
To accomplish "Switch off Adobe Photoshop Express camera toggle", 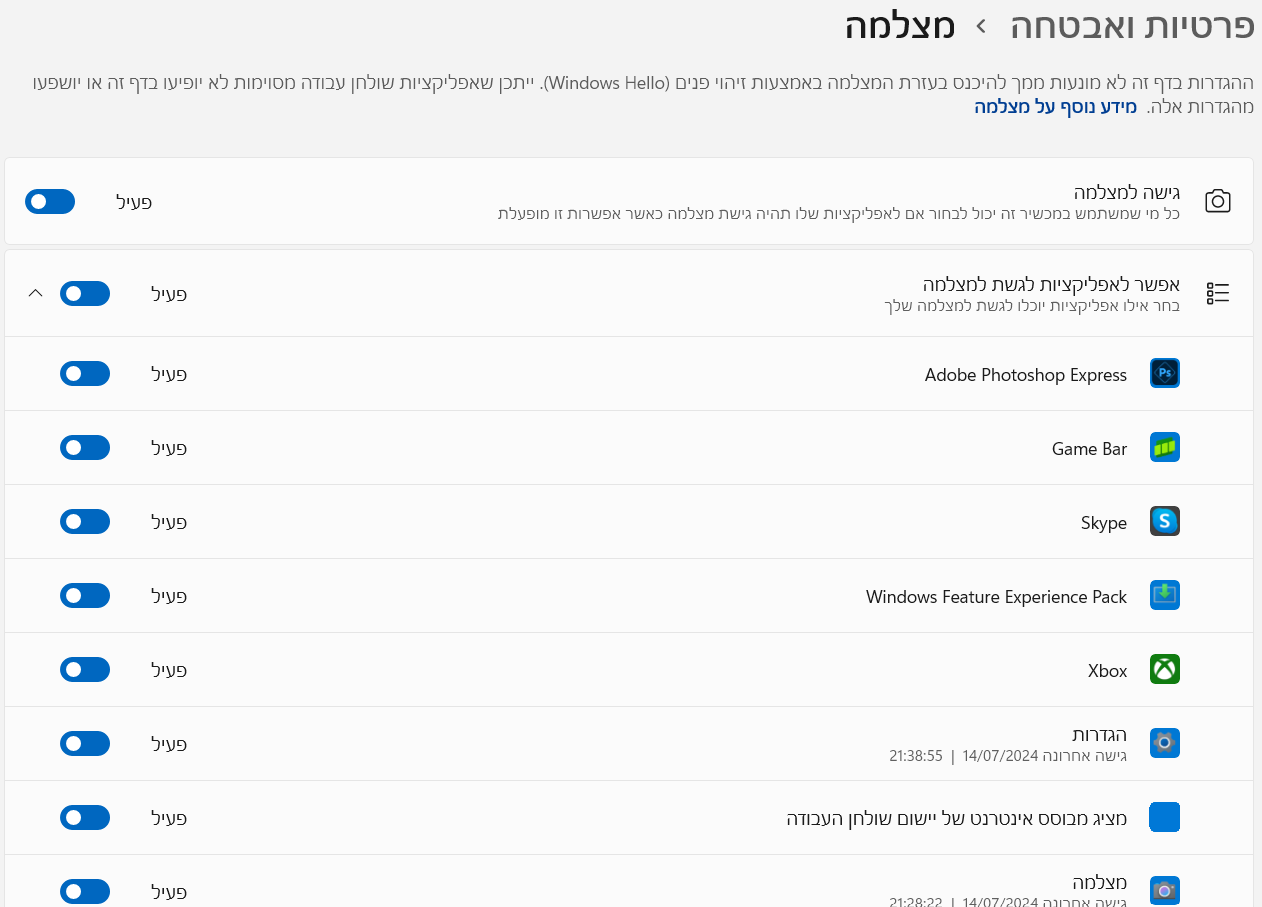I will click(85, 374).
